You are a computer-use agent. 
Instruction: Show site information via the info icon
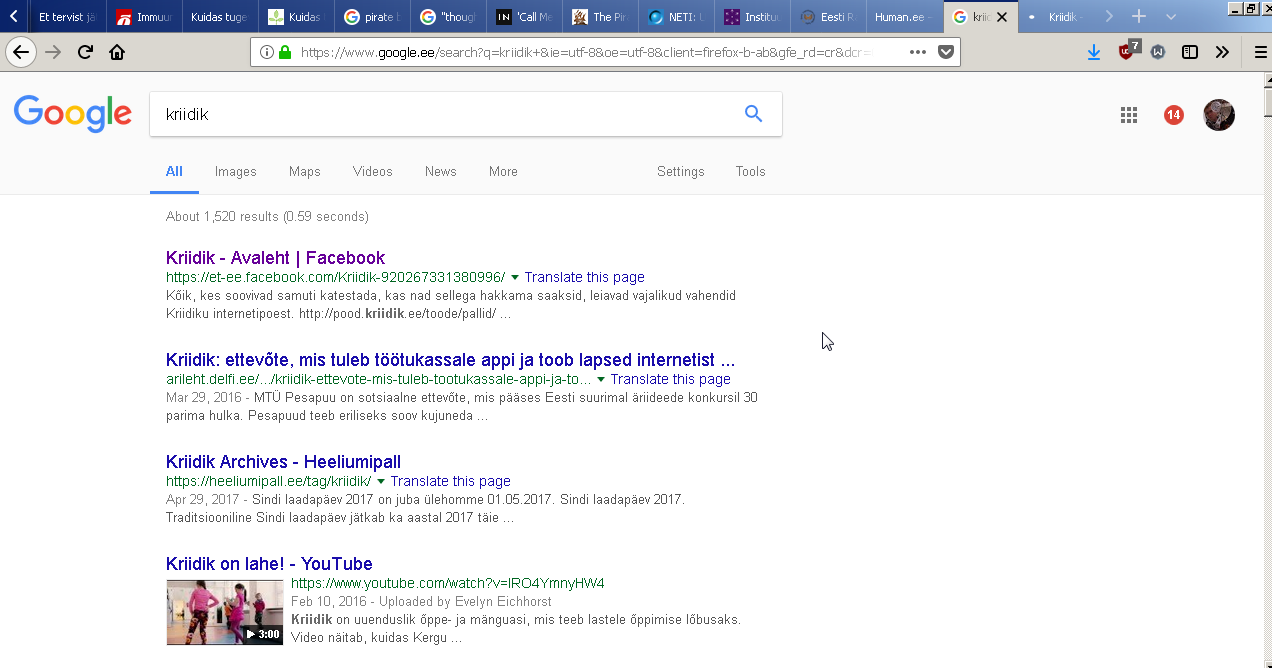(266, 52)
